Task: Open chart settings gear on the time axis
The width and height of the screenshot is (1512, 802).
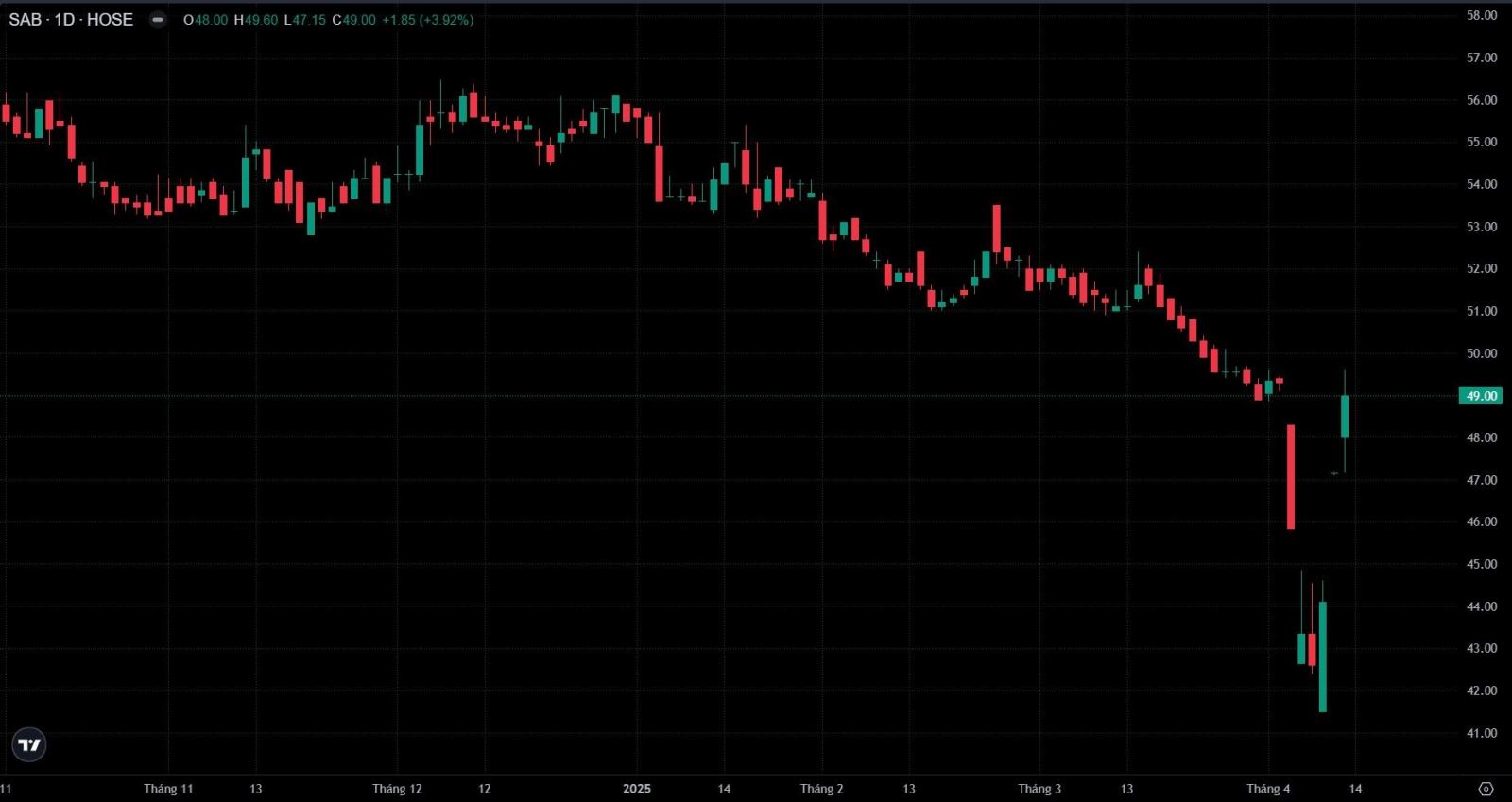Action: pos(1486,789)
